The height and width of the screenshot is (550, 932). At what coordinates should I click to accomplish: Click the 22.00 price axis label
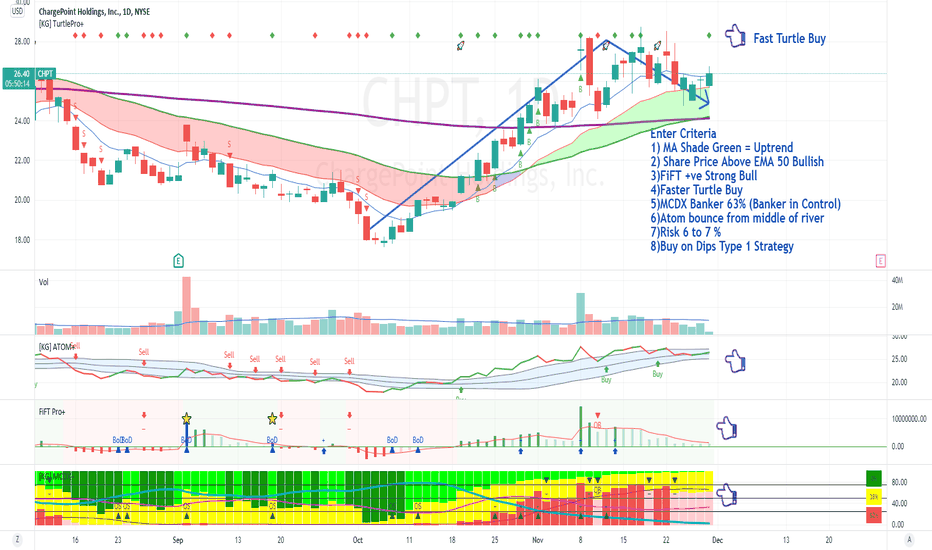[x=22, y=161]
